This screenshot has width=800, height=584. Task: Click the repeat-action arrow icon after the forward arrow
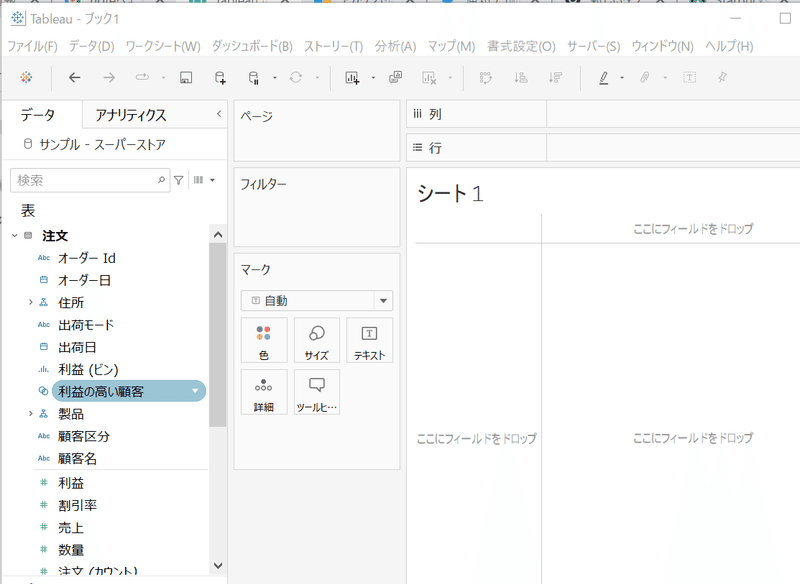coord(142,78)
